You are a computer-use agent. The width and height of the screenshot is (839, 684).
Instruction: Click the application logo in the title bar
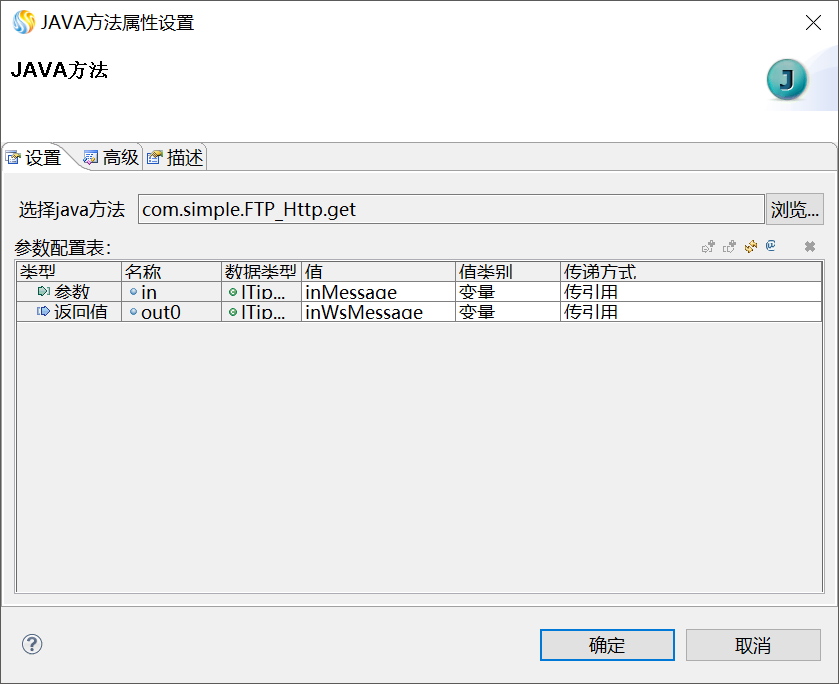tap(24, 22)
